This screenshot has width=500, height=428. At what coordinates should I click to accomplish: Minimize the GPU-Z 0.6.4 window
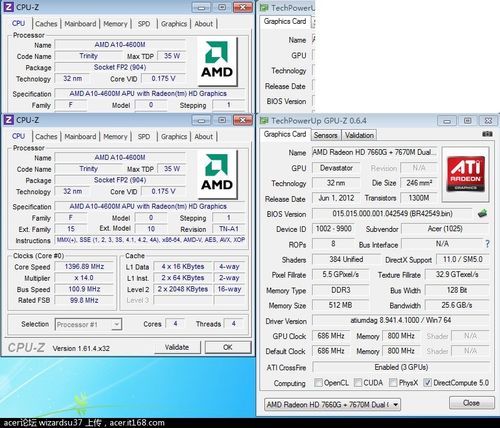[x=447, y=121]
